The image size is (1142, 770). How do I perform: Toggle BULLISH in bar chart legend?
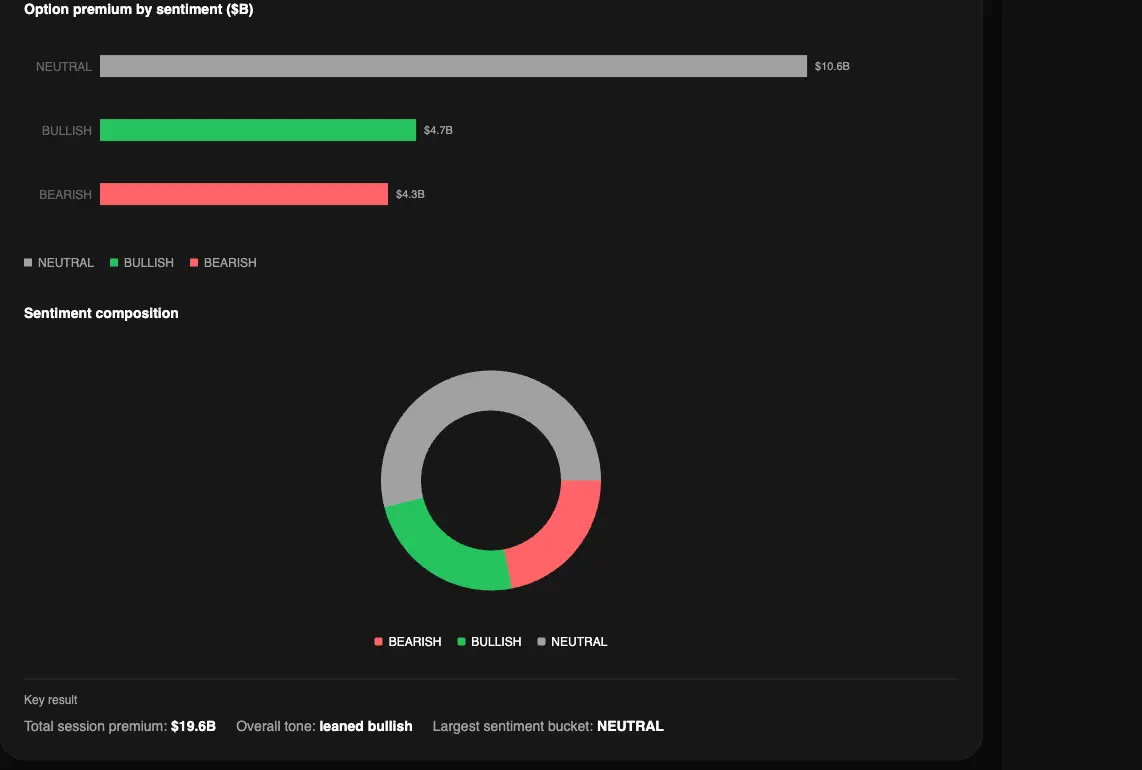tap(142, 263)
